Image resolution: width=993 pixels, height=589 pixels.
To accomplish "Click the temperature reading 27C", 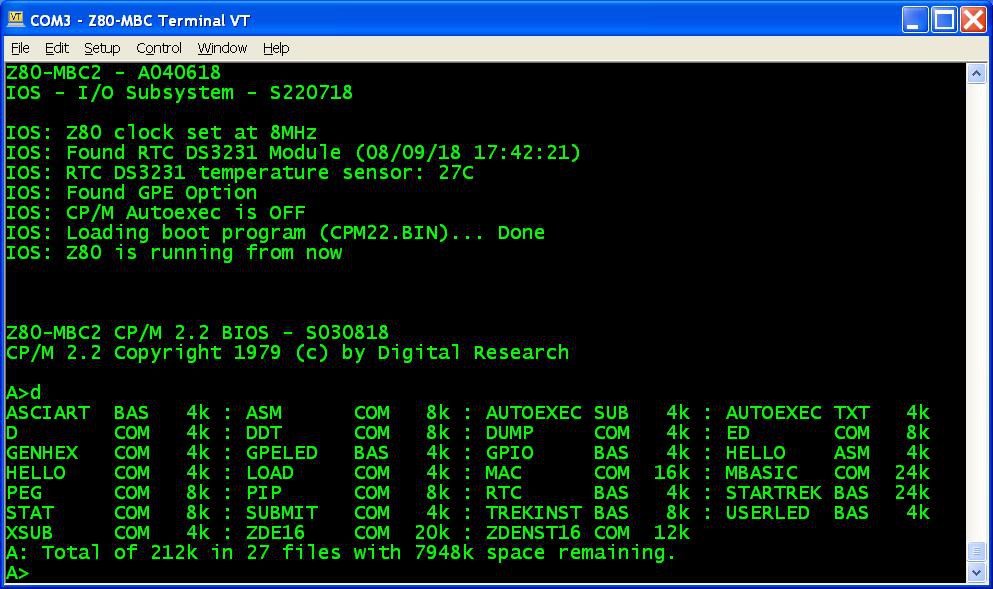I will (x=456, y=173).
